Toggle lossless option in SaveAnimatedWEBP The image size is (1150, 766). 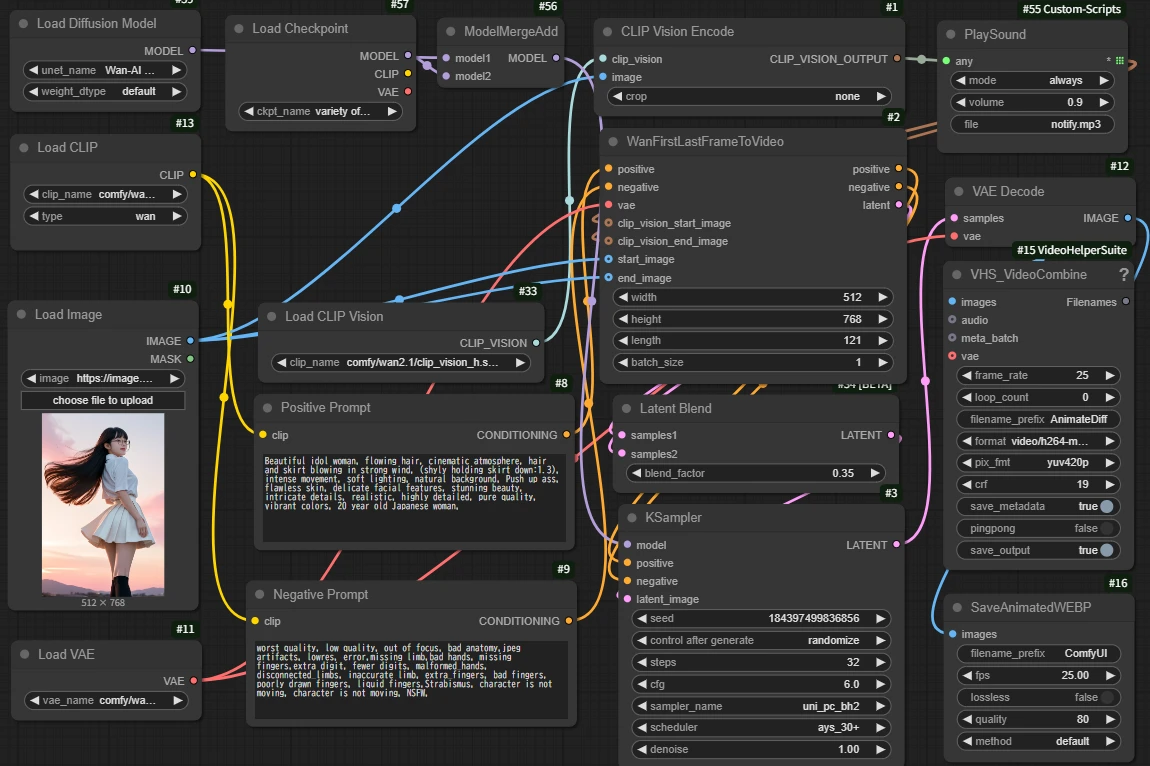coord(1106,697)
